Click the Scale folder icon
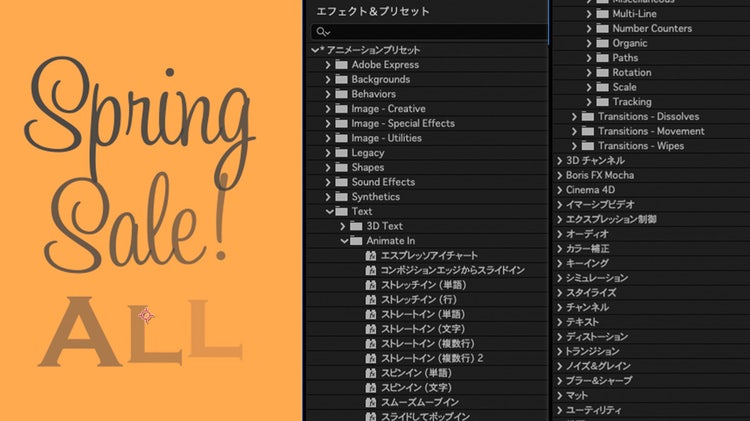The width and height of the screenshot is (750, 421). point(602,87)
